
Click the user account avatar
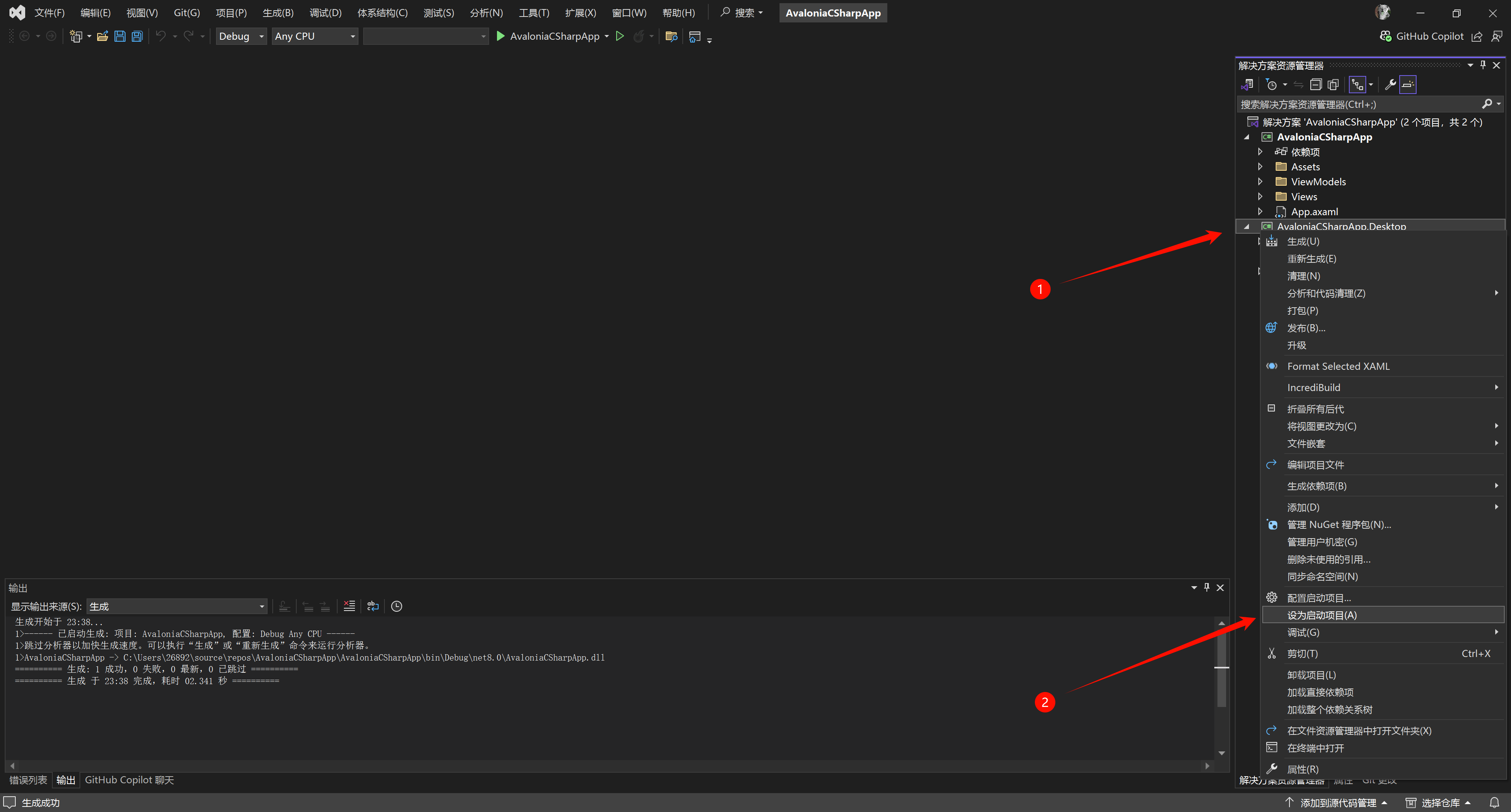pyautogui.click(x=1383, y=12)
